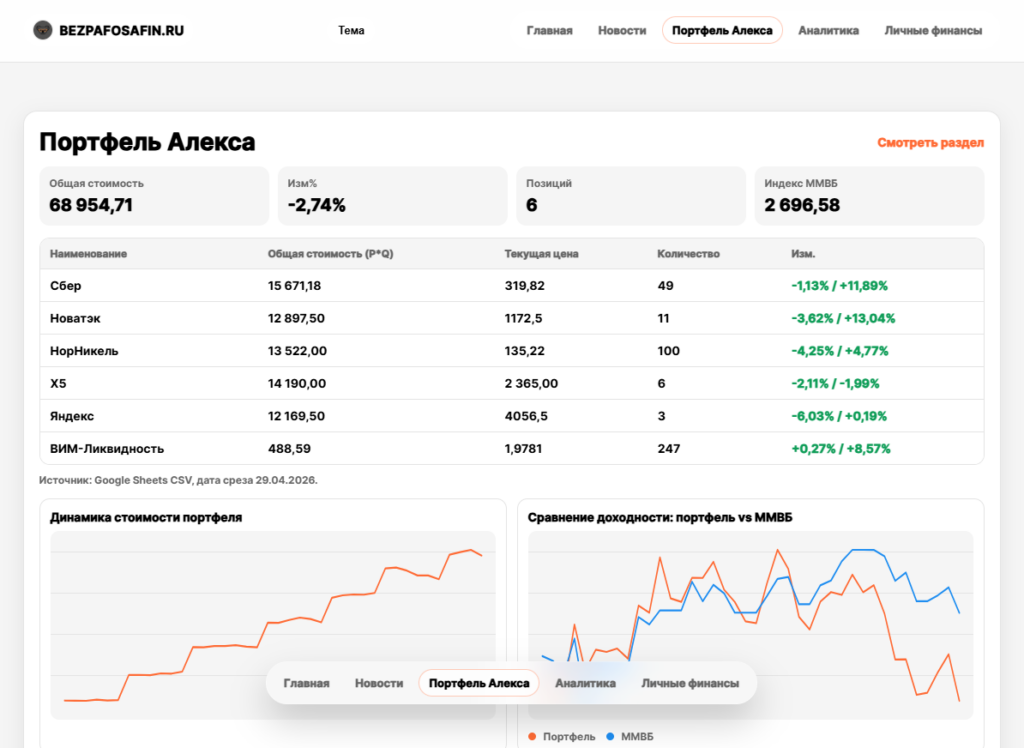Click Яндекс change -6,03% / +0,19%
1024x748 pixels.
click(839, 416)
